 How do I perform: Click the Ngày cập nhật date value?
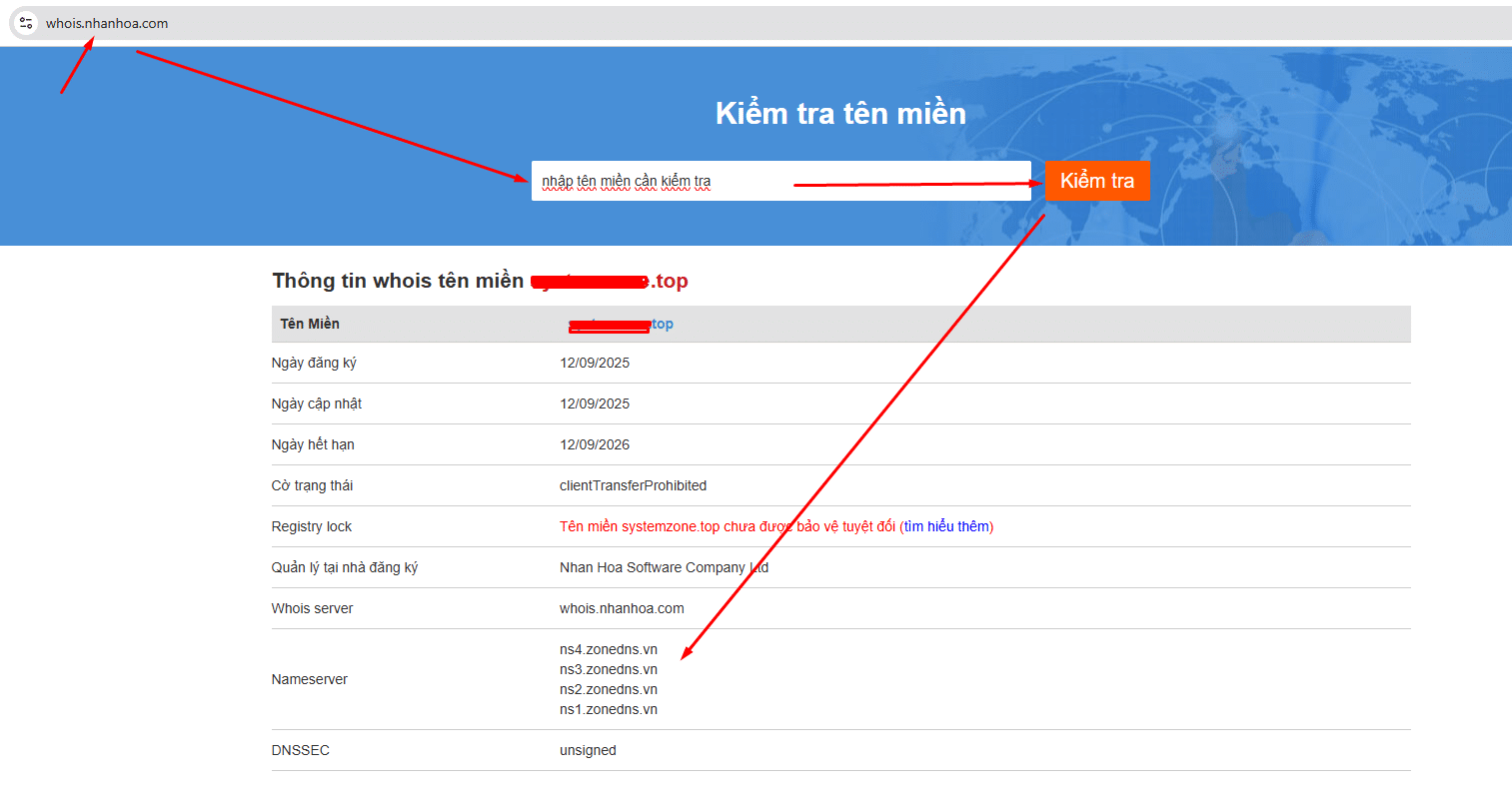point(595,403)
